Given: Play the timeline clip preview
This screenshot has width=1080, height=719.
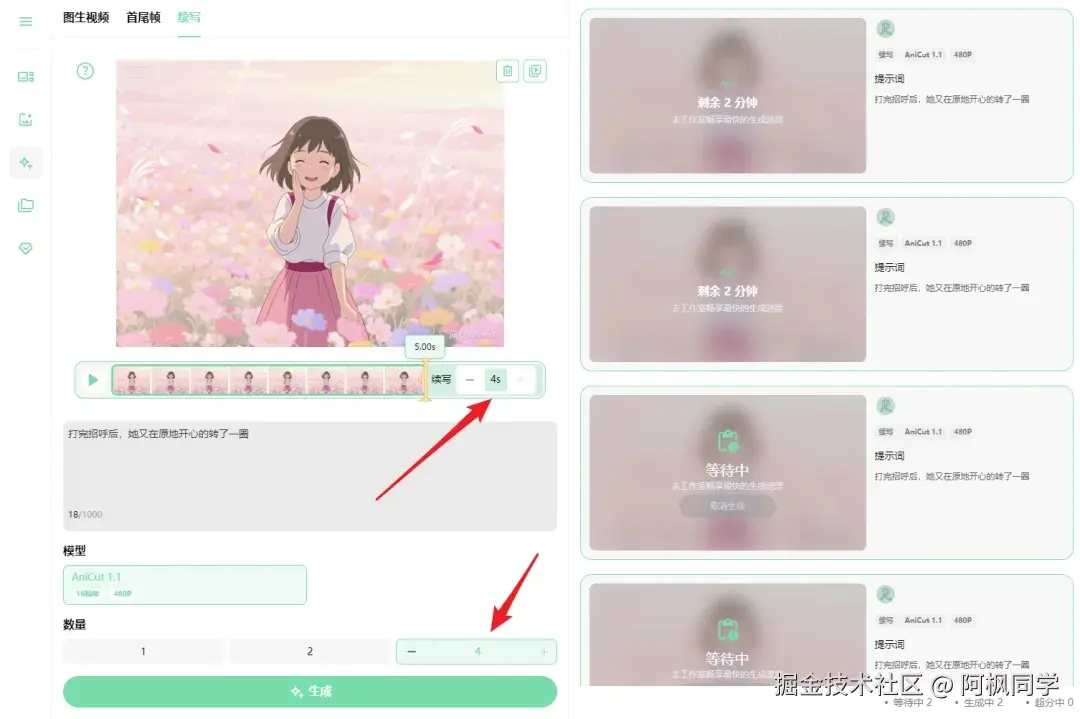Looking at the screenshot, I should 93,379.
